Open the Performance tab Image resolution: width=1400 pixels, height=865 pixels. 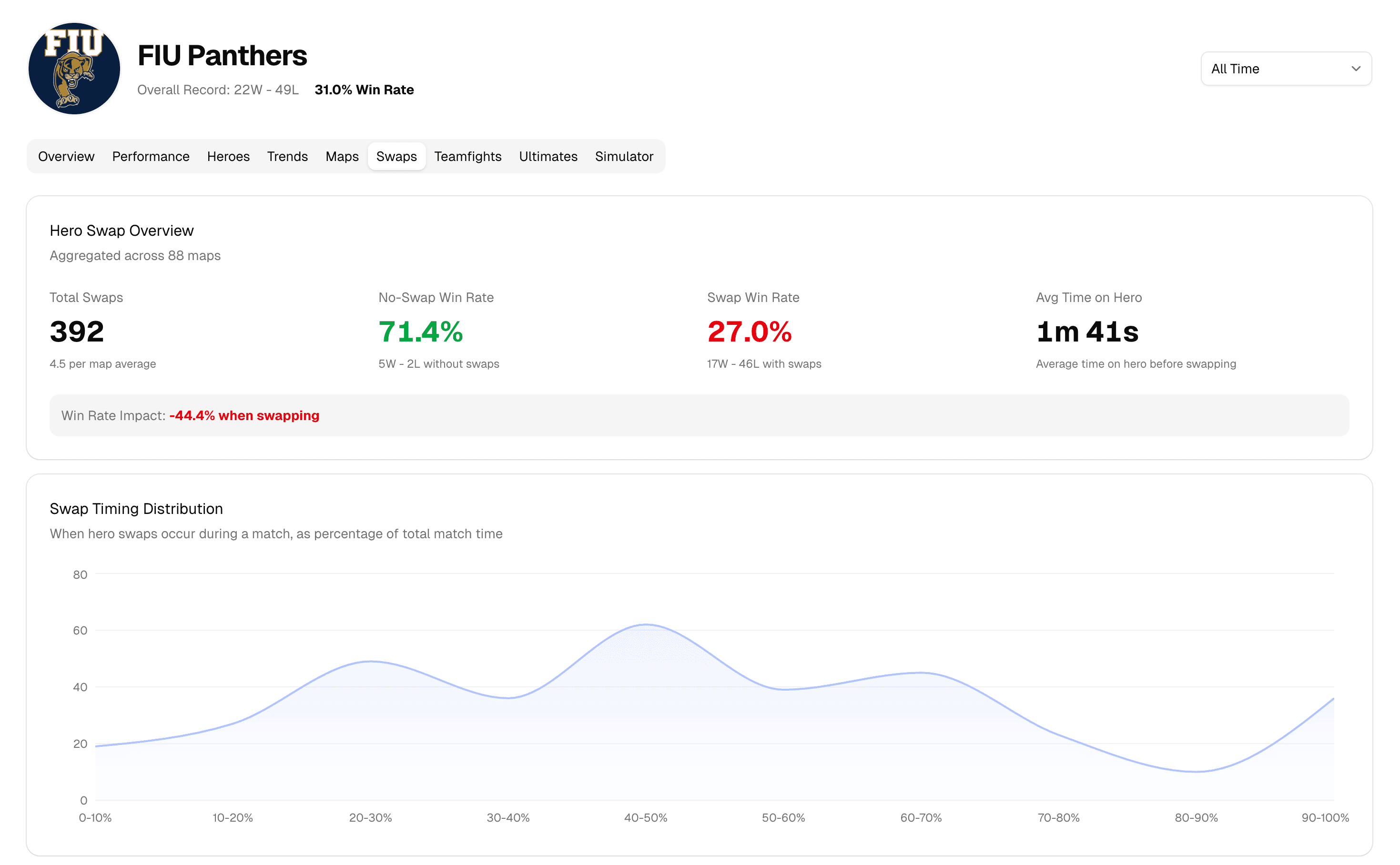[x=151, y=156]
